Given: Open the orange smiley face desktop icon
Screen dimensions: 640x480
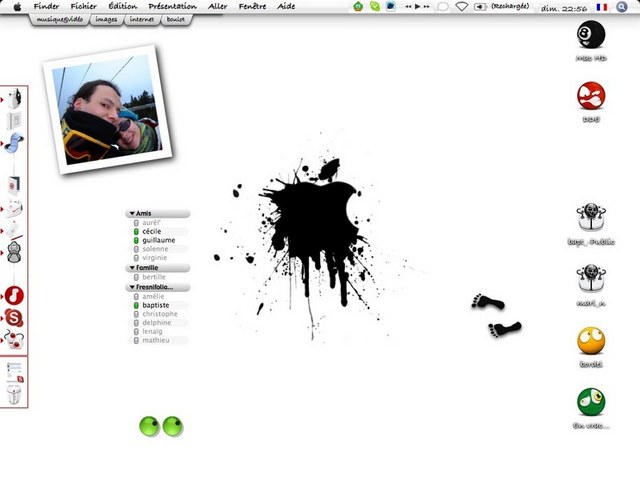Looking at the screenshot, I should (591, 341).
